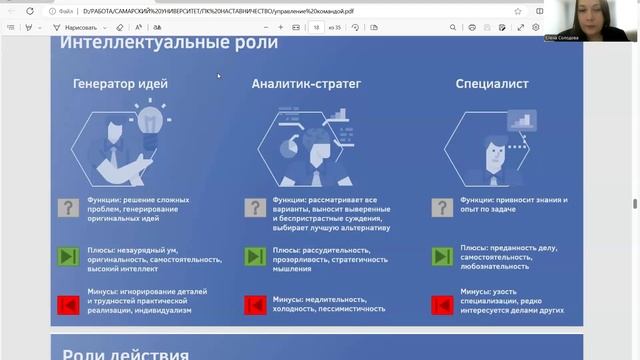Click the Специалист hexagon illustration

490,148
